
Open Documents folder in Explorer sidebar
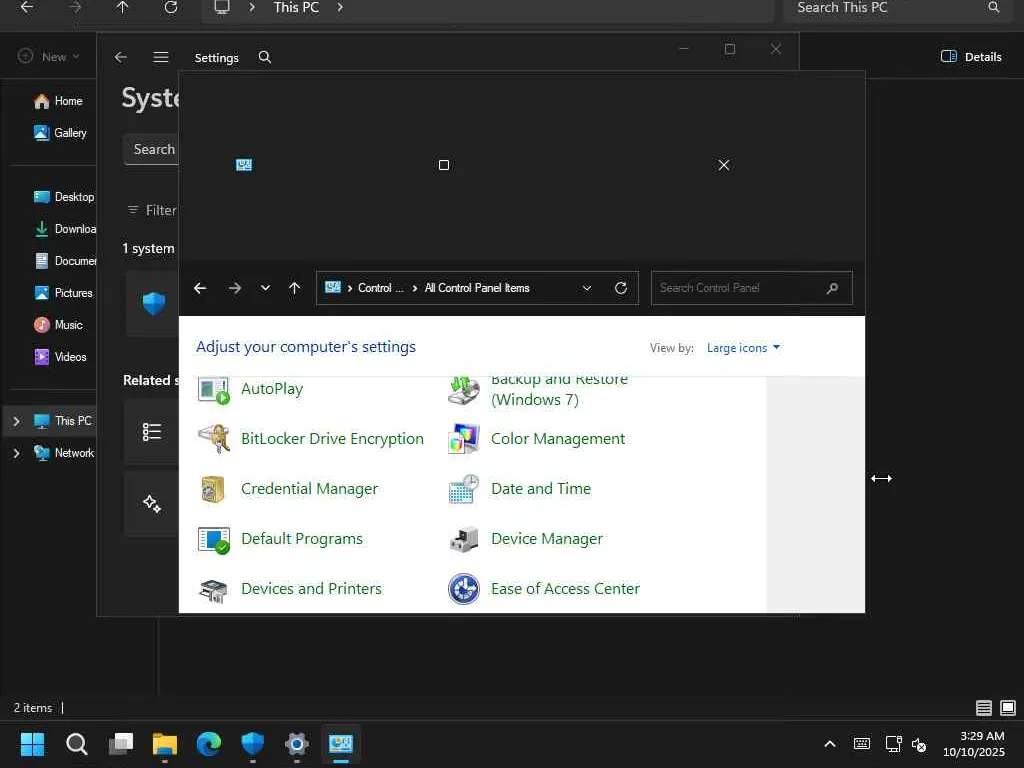click(64, 261)
